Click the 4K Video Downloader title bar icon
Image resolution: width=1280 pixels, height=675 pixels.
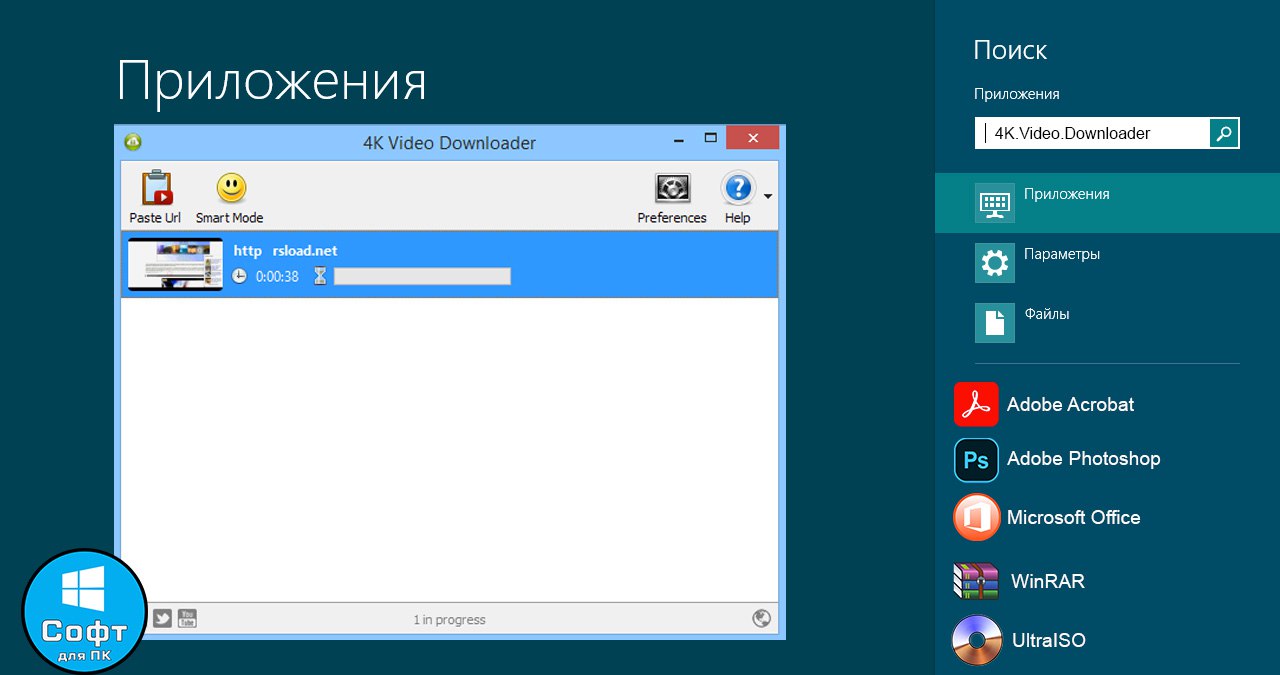click(x=132, y=142)
